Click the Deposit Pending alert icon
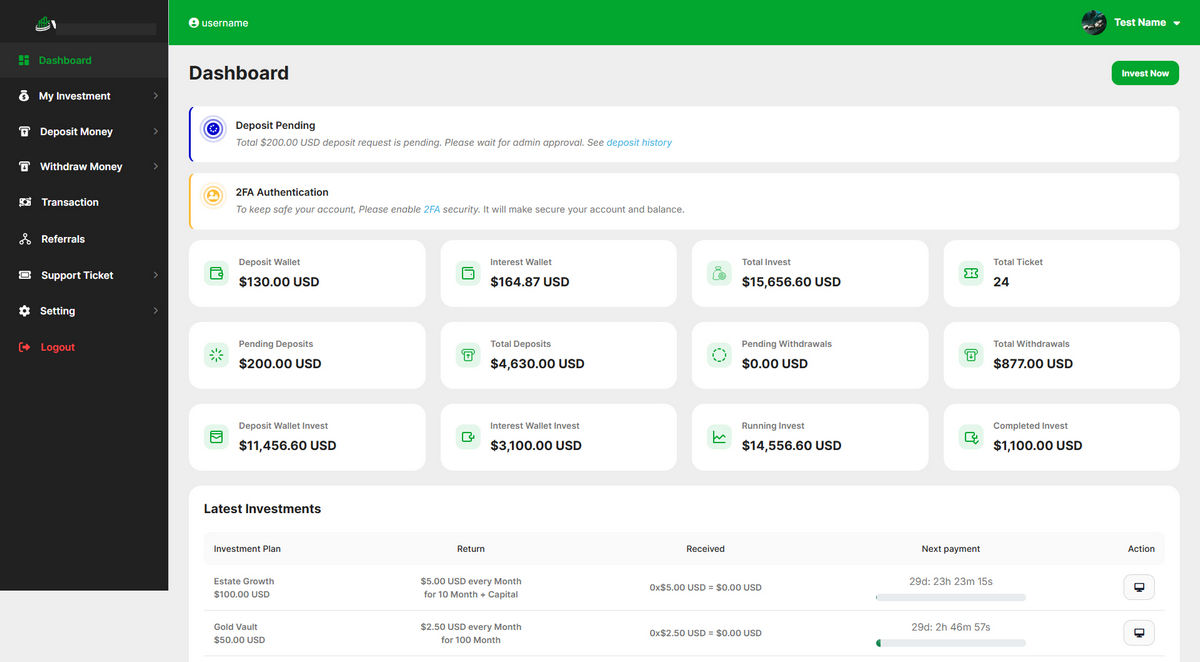 [x=212, y=129]
